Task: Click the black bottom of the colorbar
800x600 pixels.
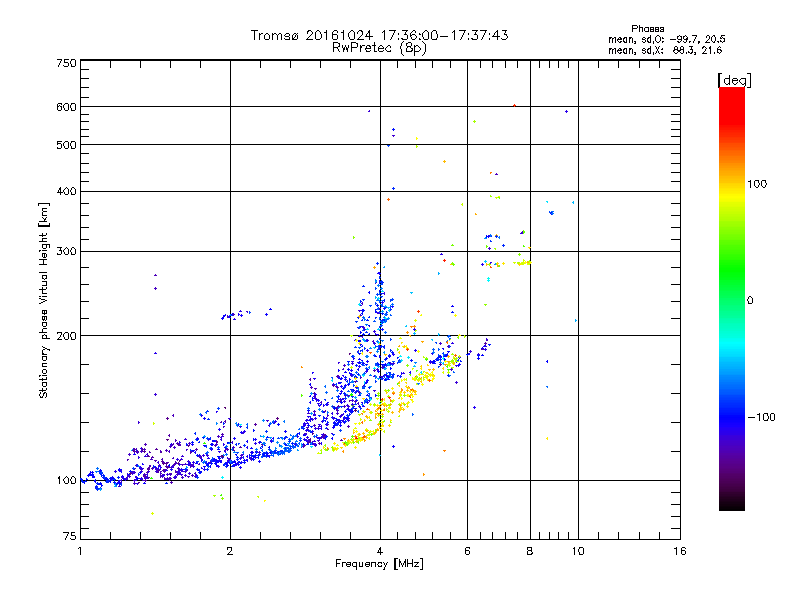Action: [732, 503]
